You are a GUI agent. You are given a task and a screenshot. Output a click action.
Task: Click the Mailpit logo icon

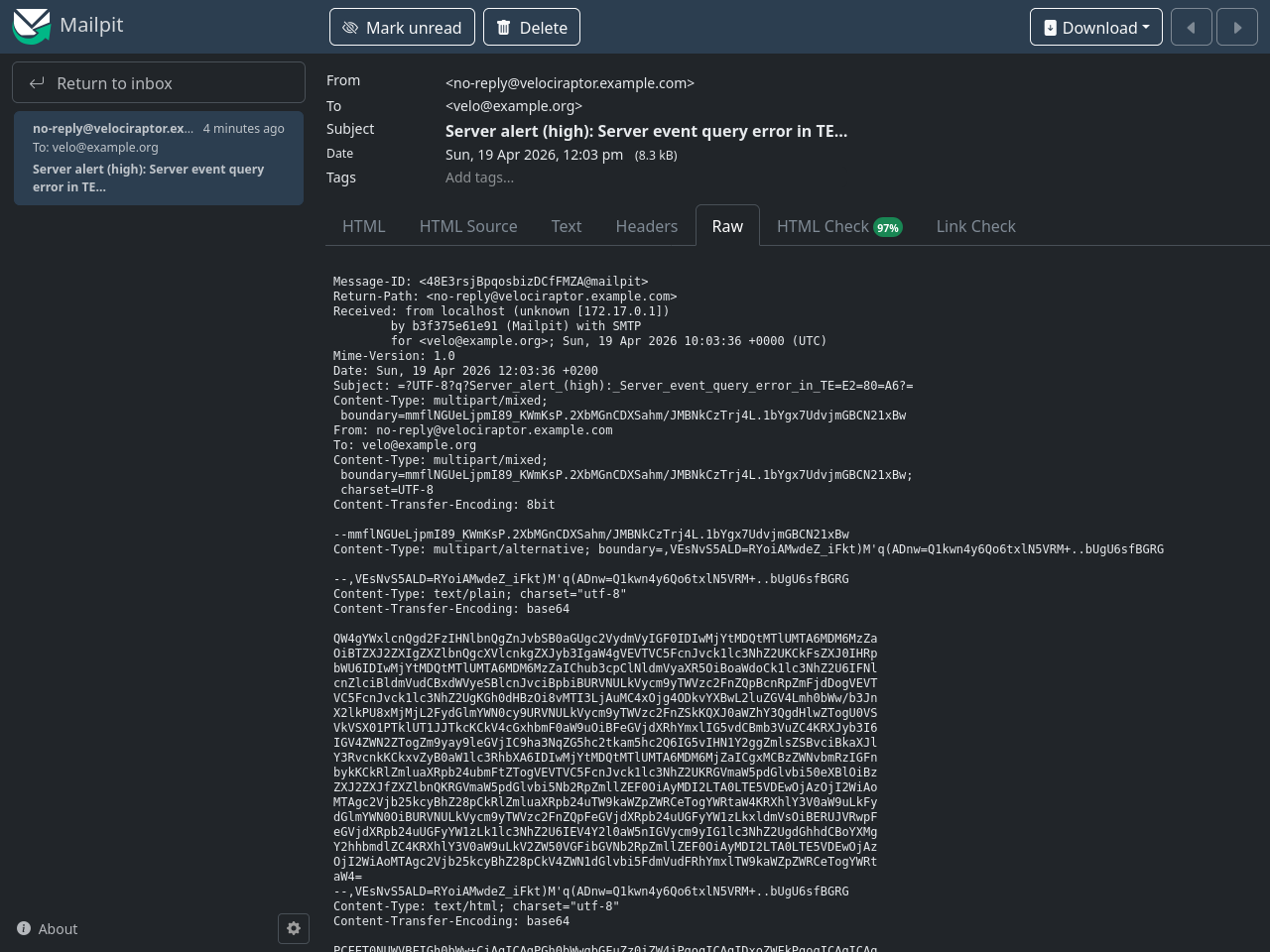click(32, 26)
